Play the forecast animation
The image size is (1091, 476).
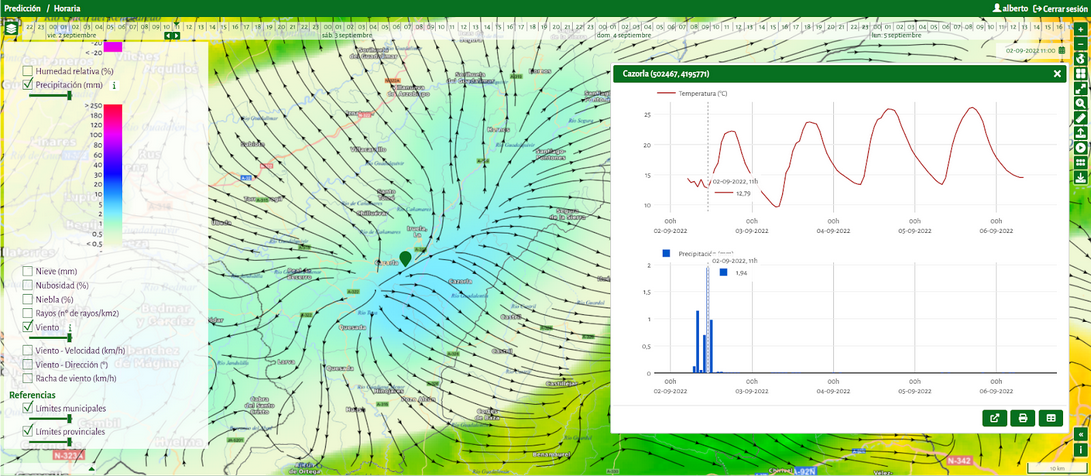click(1081, 148)
